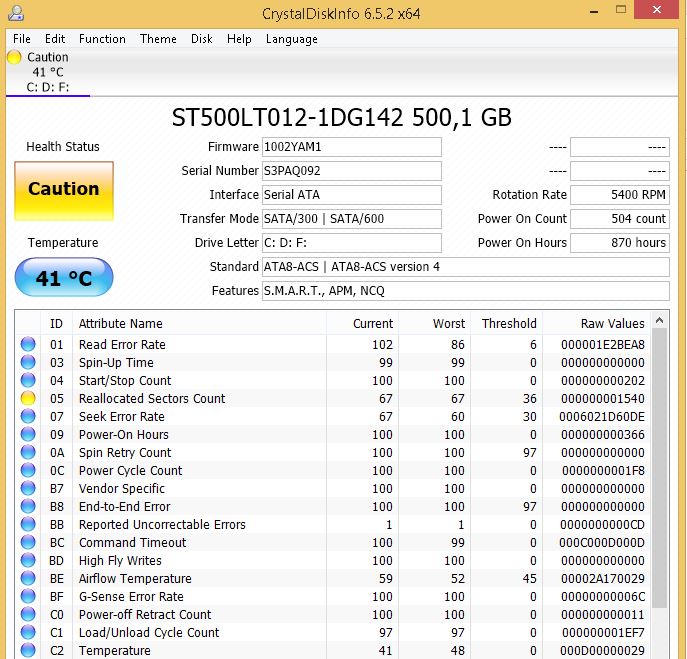Select the Load/Unload Cycle Count attribute name
The image size is (687, 659).
click(149, 633)
